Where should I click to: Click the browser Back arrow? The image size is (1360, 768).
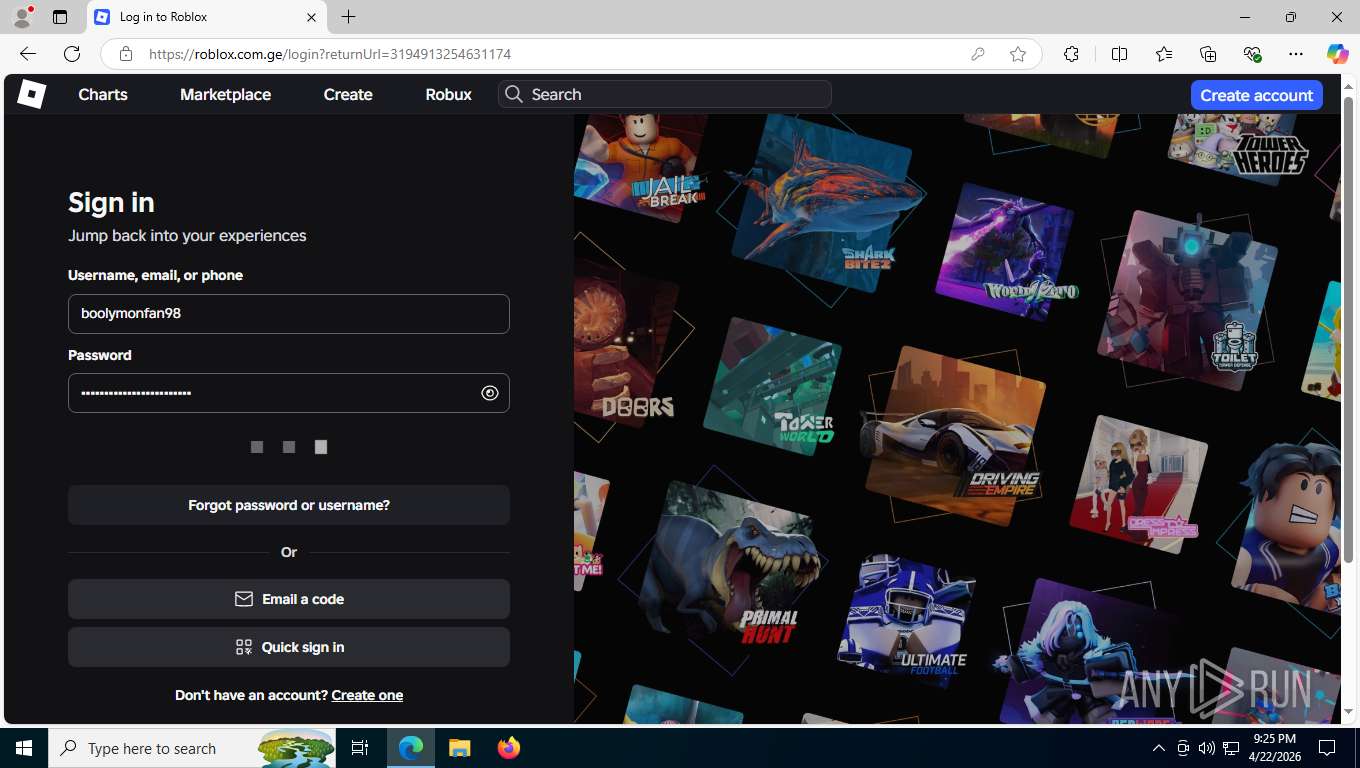28,54
